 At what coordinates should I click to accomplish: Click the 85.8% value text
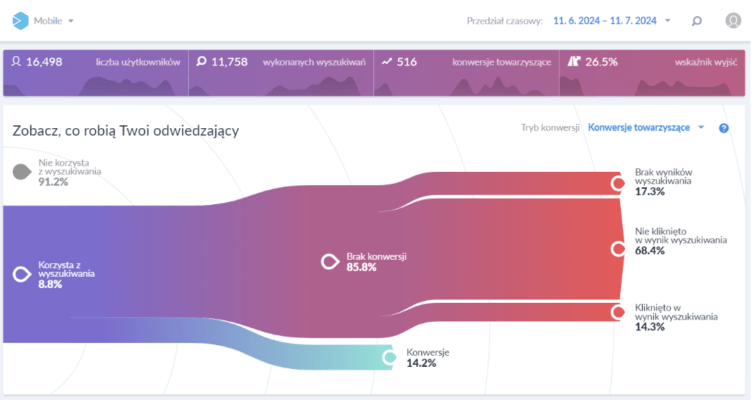361,267
